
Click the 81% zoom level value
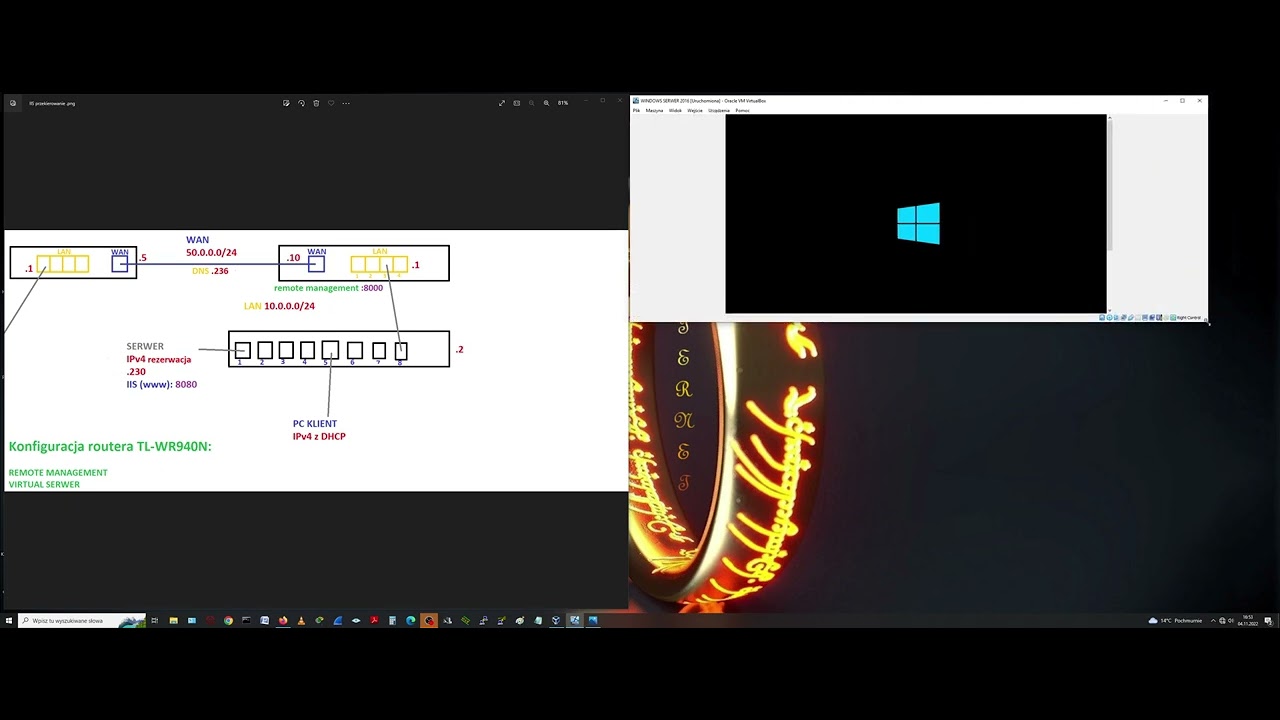click(x=563, y=103)
